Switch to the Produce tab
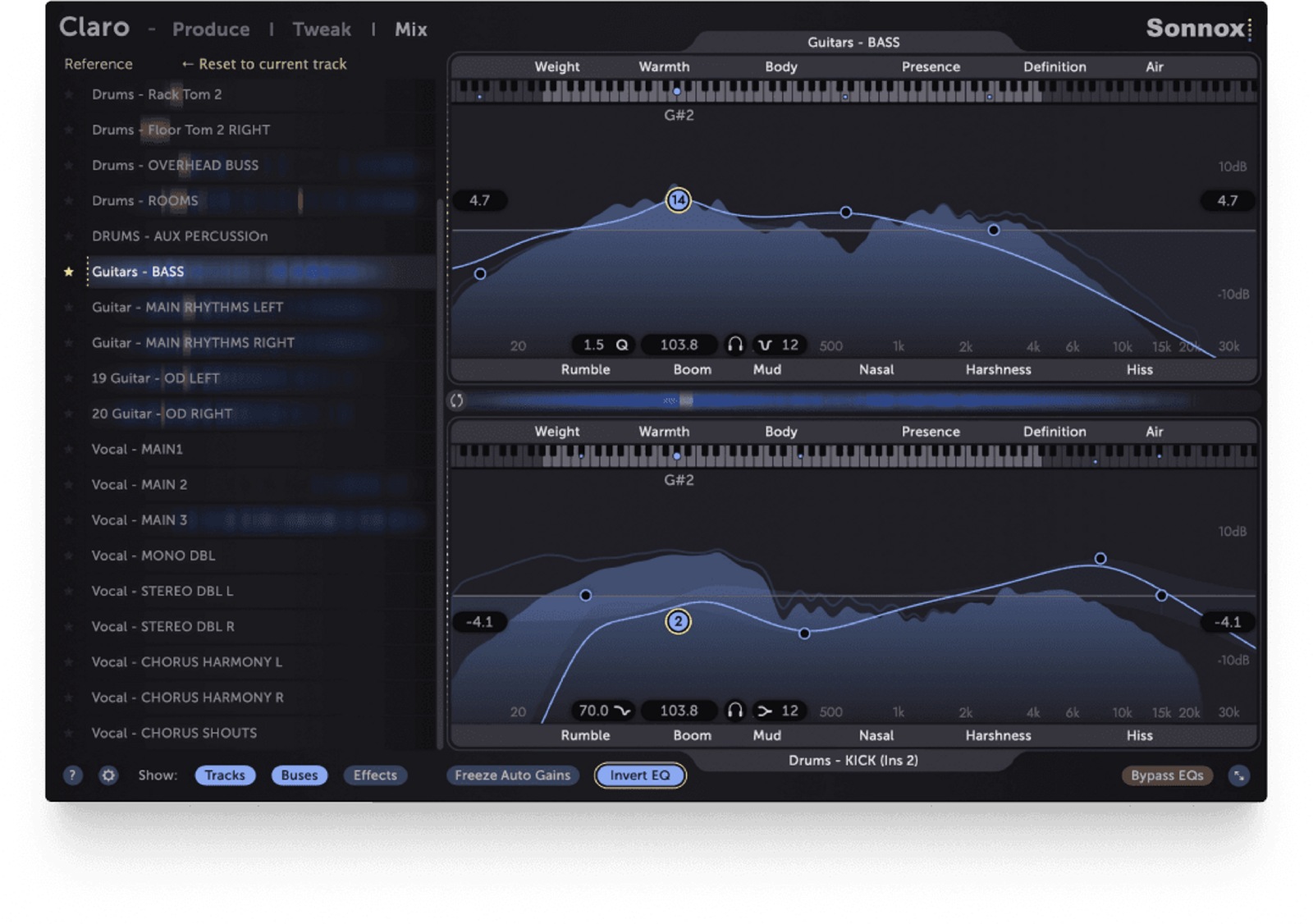1313x924 pixels. click(211, 29)
